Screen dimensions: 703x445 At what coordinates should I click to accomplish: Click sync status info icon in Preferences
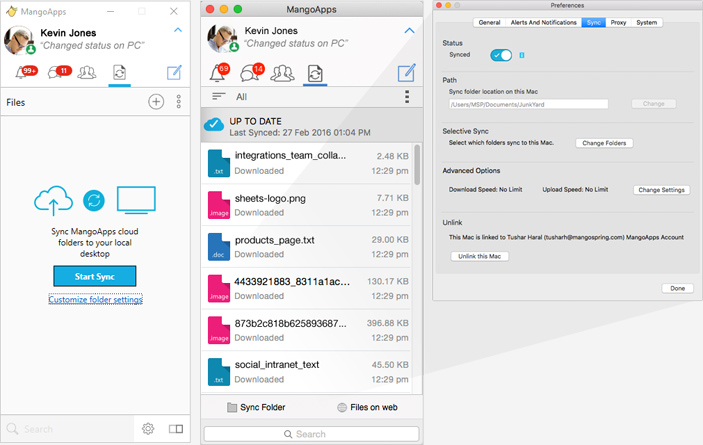click(522, 55)
